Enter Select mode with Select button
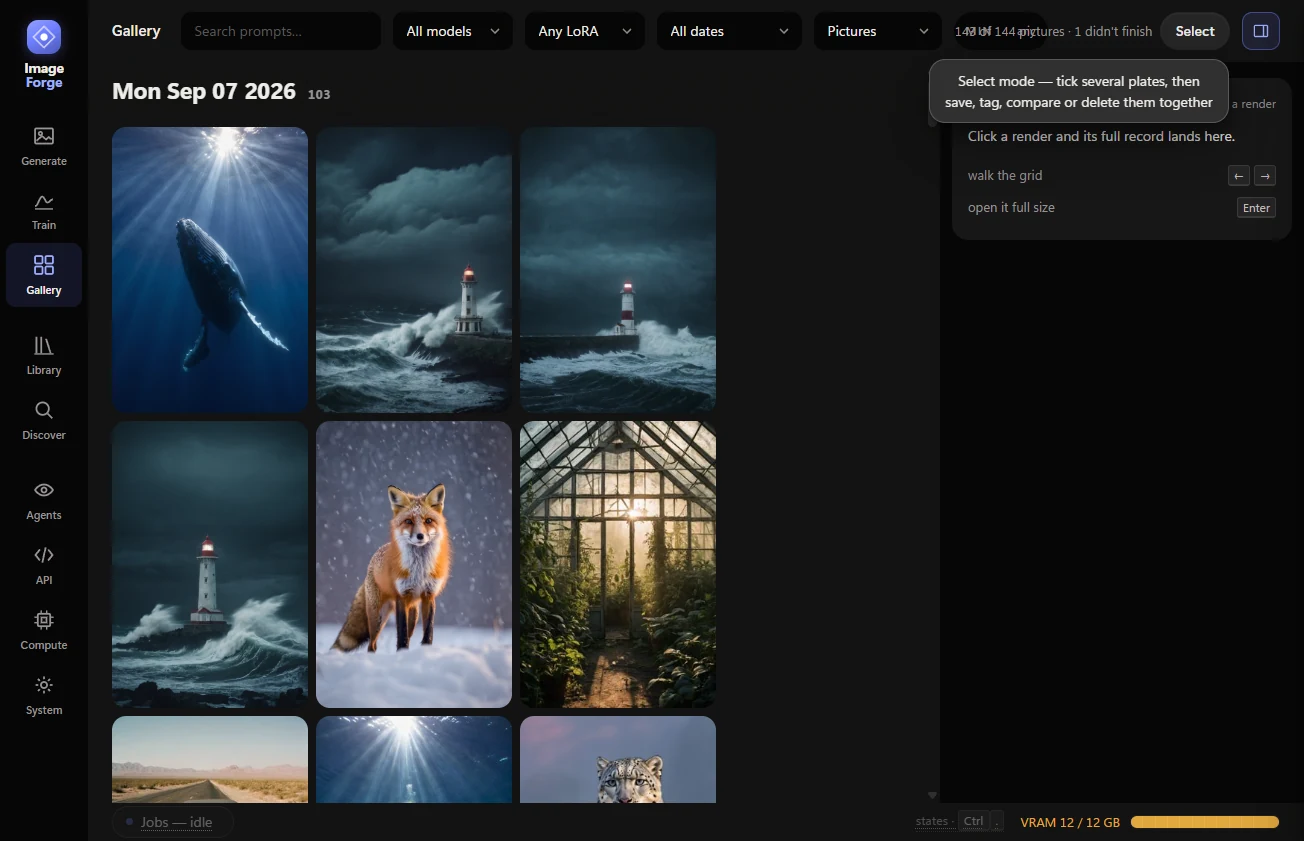1304x841 pixels. click(x=1195, y=31)
